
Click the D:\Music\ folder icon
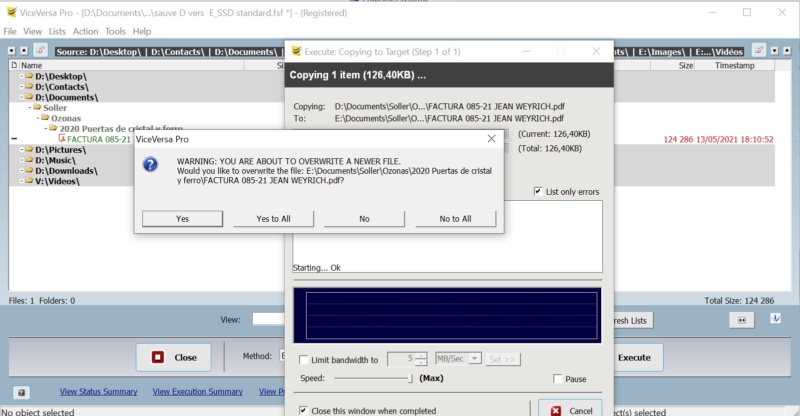click(x=30, y=160)
